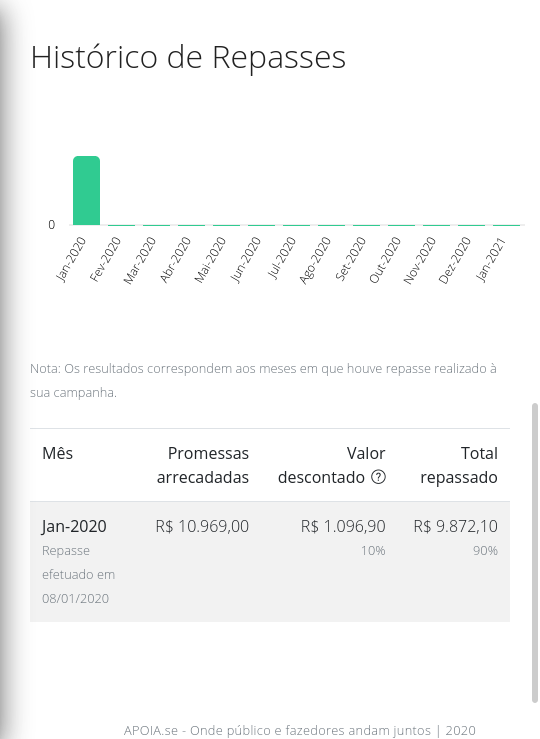This screenshot has width=540, height=739.
Task: Click the Mar-2020 axis label
Action: (140, 261)
